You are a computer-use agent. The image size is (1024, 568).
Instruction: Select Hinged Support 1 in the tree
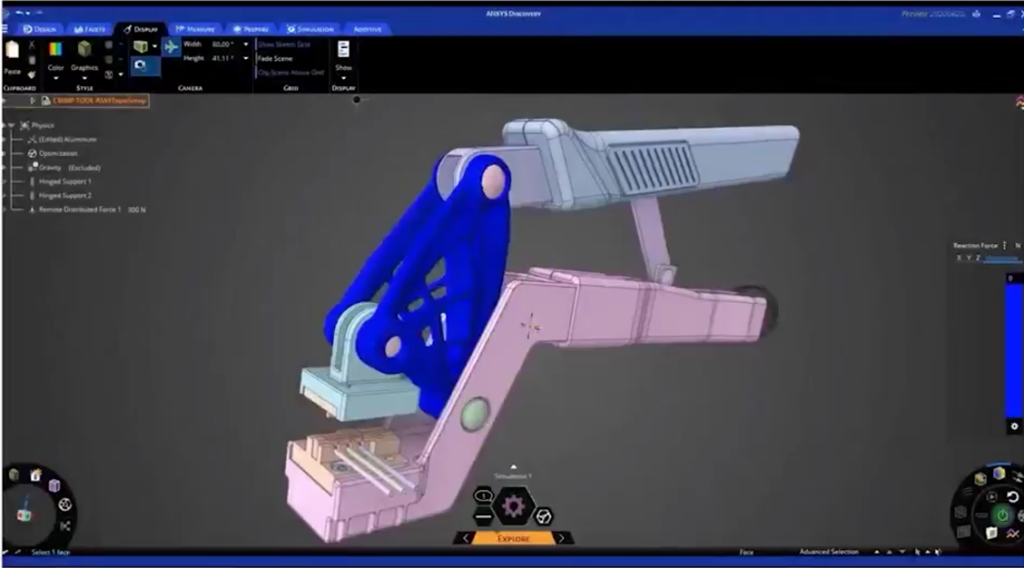(65, 182)
